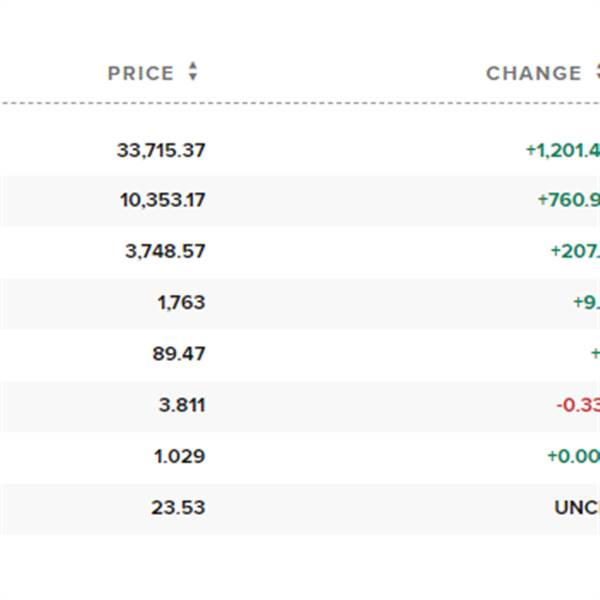Click the green +1,201 change value
Viewport: 600px width, 600px height.
pos(563,150)
